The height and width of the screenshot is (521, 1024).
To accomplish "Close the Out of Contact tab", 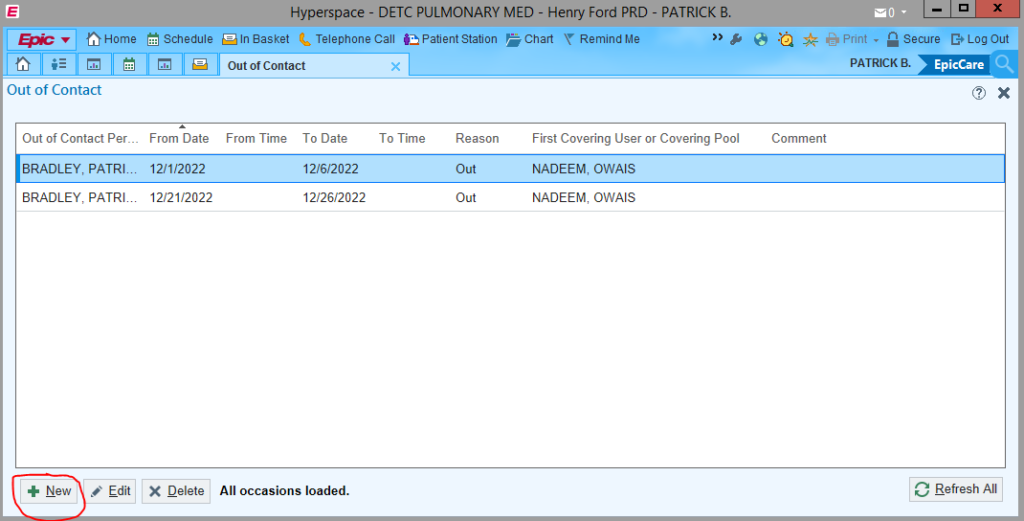I will pos(395,66).
